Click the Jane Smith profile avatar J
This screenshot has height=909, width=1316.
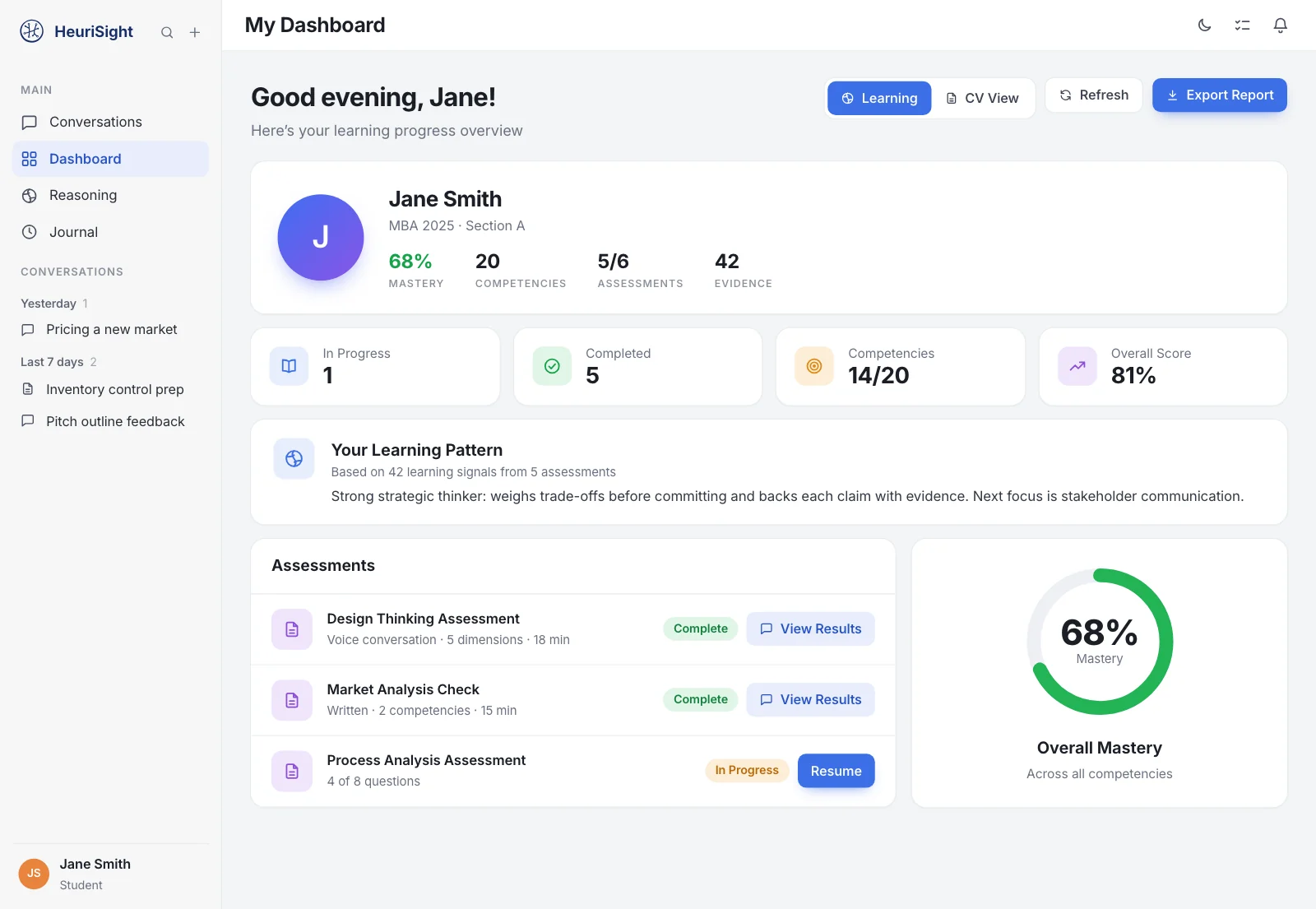tap(321, 238)
